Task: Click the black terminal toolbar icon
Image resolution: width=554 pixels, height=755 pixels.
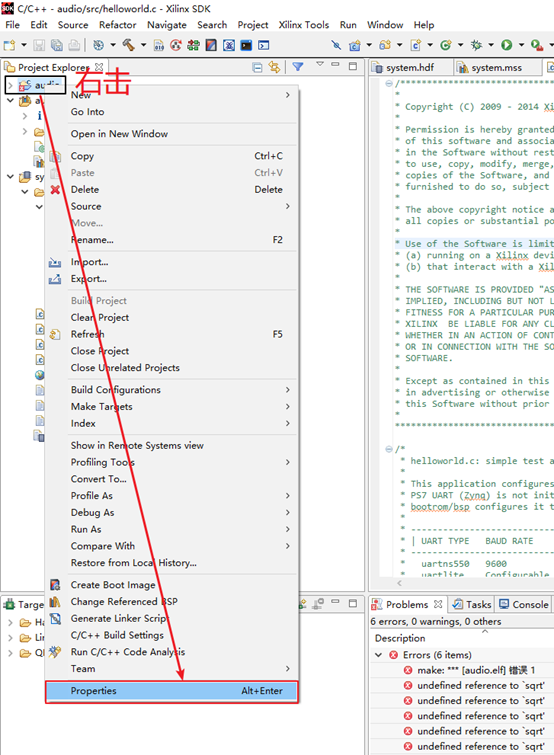Action: pyautogui.click(x=246, y=45)
